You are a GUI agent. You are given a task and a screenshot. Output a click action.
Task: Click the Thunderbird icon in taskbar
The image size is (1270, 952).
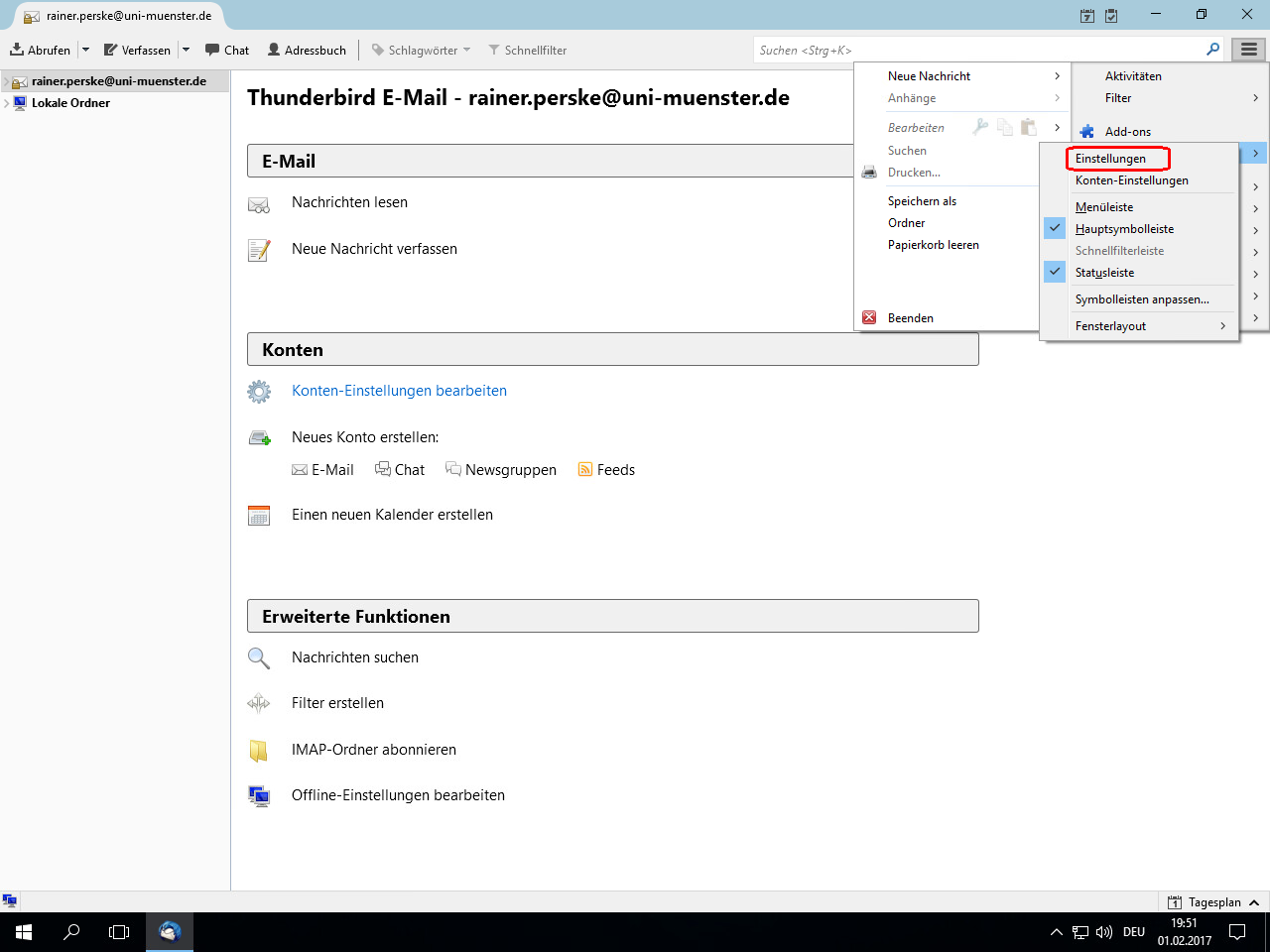tap(170, 932)
